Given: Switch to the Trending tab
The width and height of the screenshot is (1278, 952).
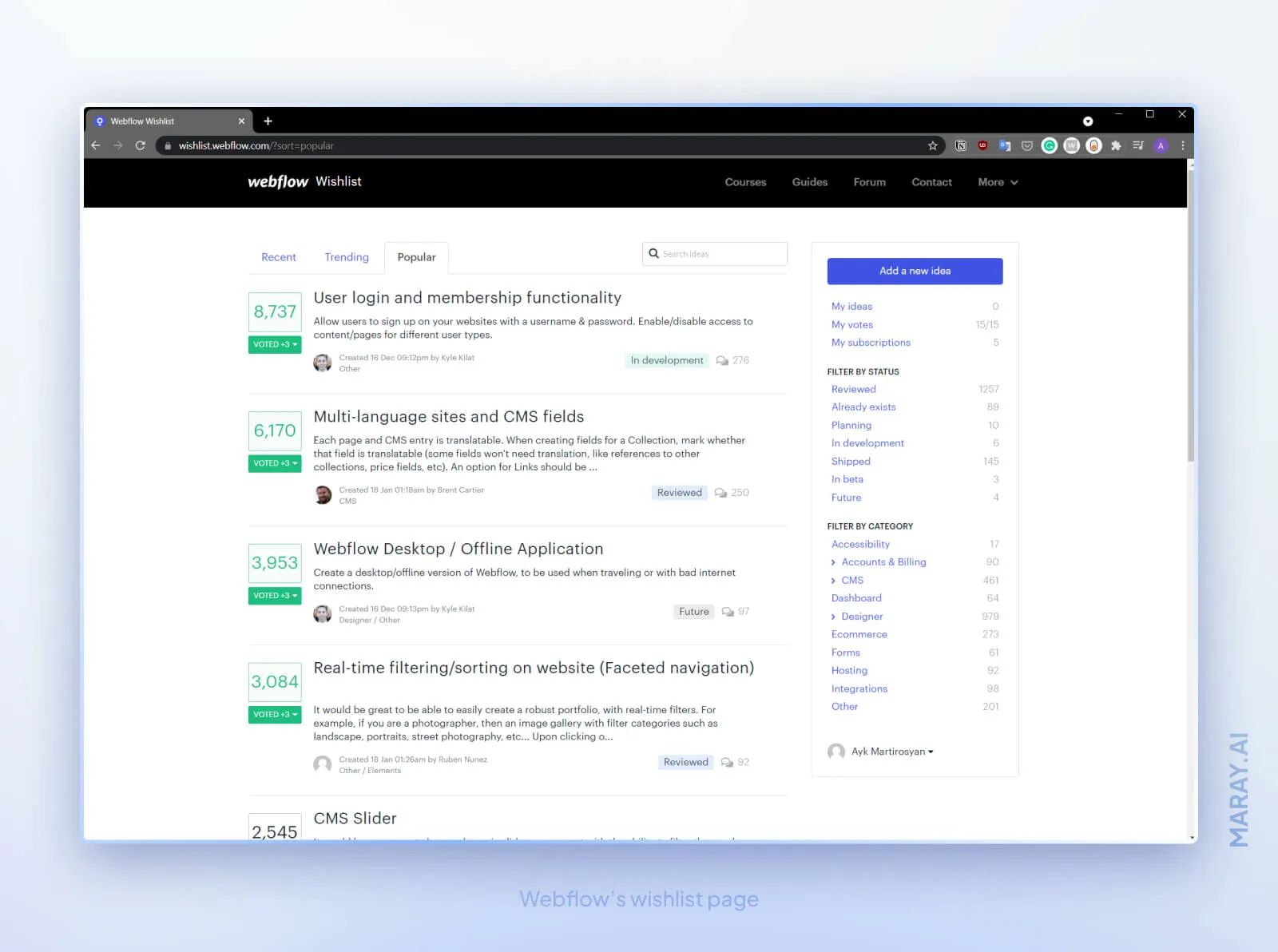Looking at the screenshot, I should [346, 257].
